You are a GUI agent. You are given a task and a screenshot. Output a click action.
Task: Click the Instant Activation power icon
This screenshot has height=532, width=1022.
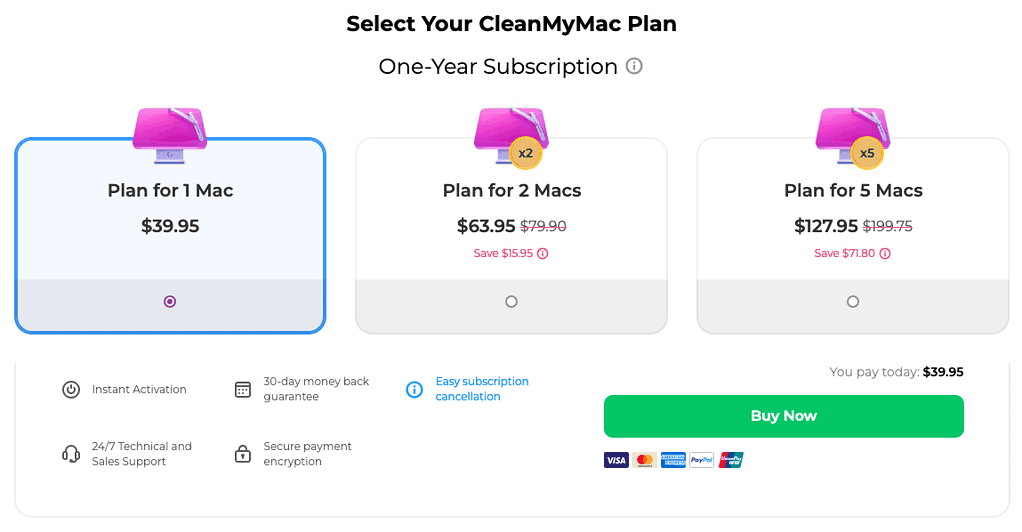pyautogui.click(x=71, y=390)
